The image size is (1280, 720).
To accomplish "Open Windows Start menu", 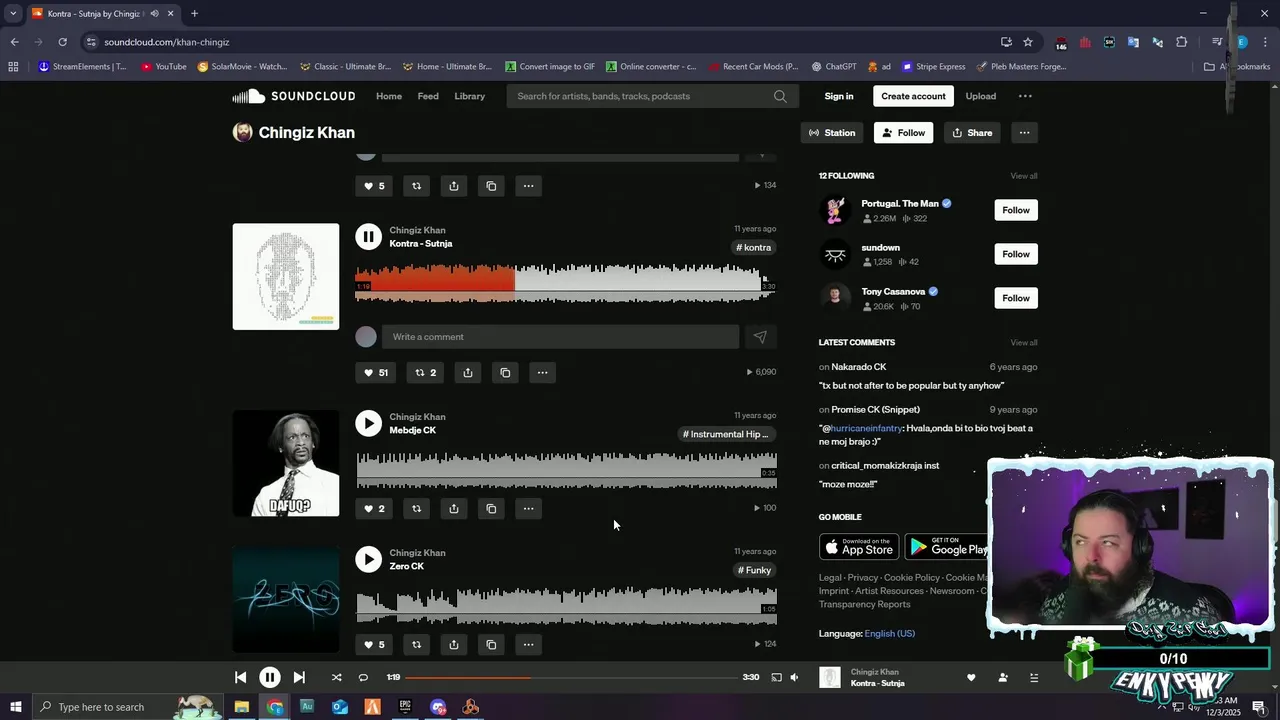I will tap(15, 707).
